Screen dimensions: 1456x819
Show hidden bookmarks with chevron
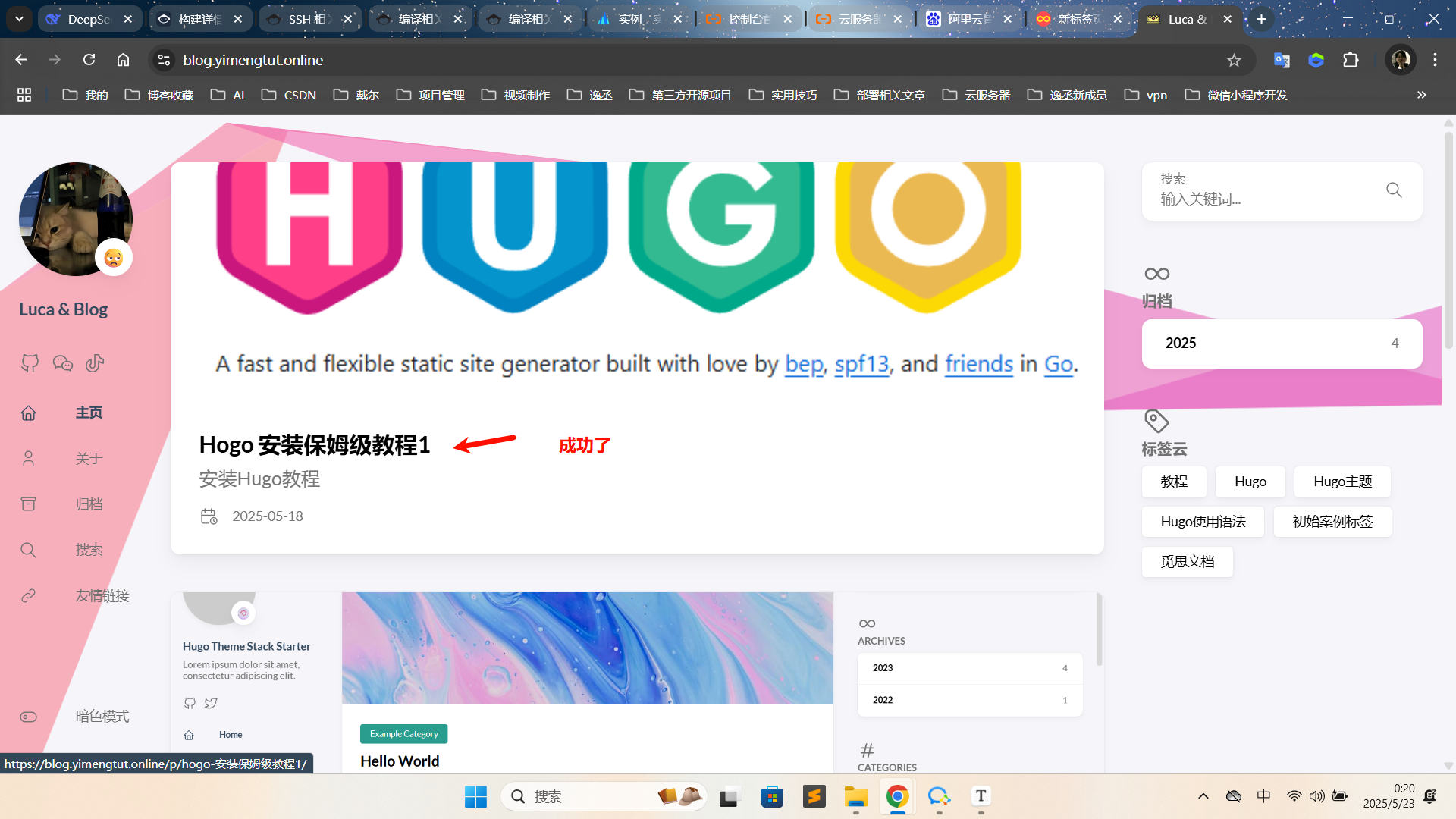[1421, 95]
